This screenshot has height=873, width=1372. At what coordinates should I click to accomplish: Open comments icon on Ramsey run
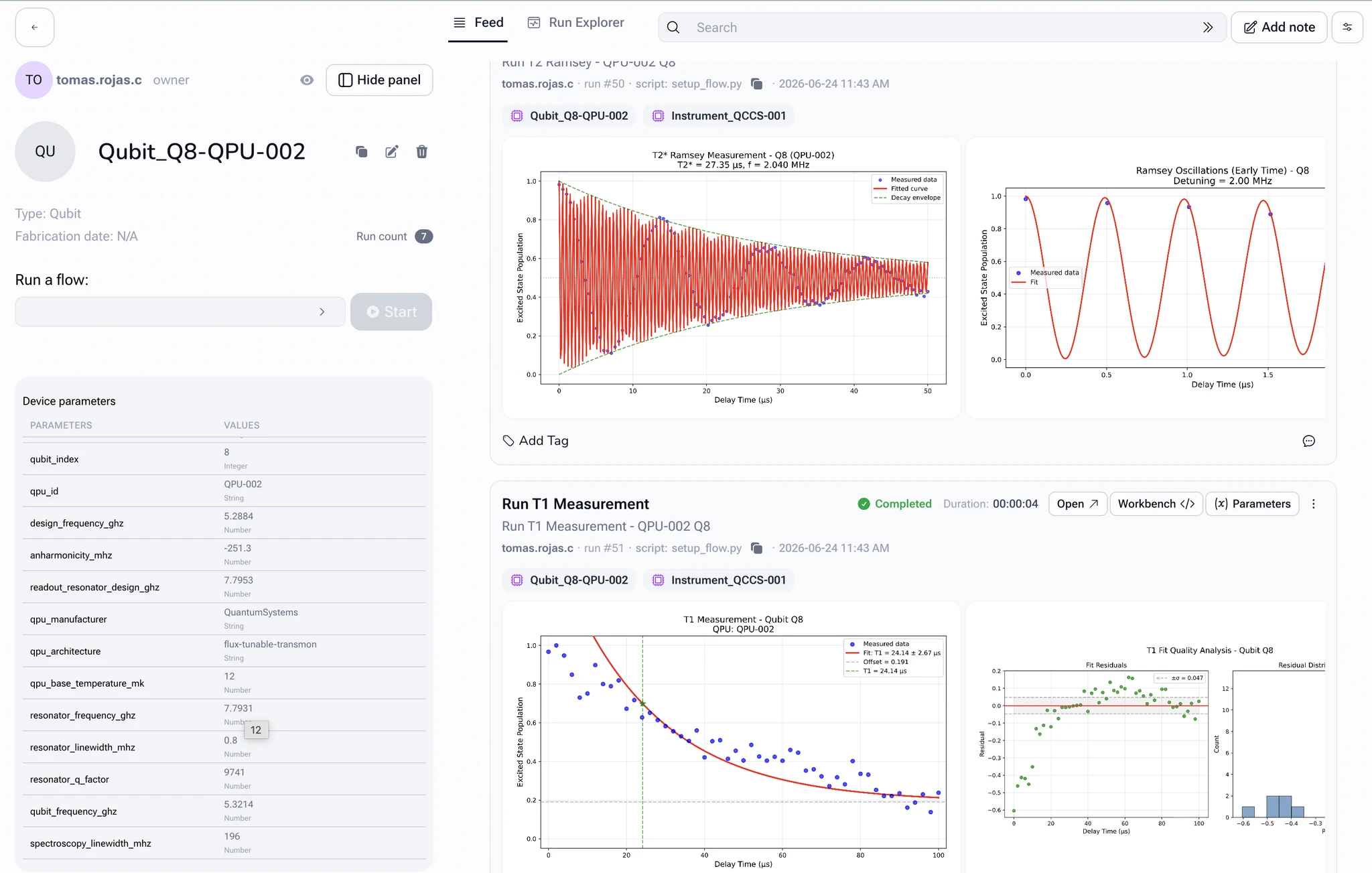1309,441
